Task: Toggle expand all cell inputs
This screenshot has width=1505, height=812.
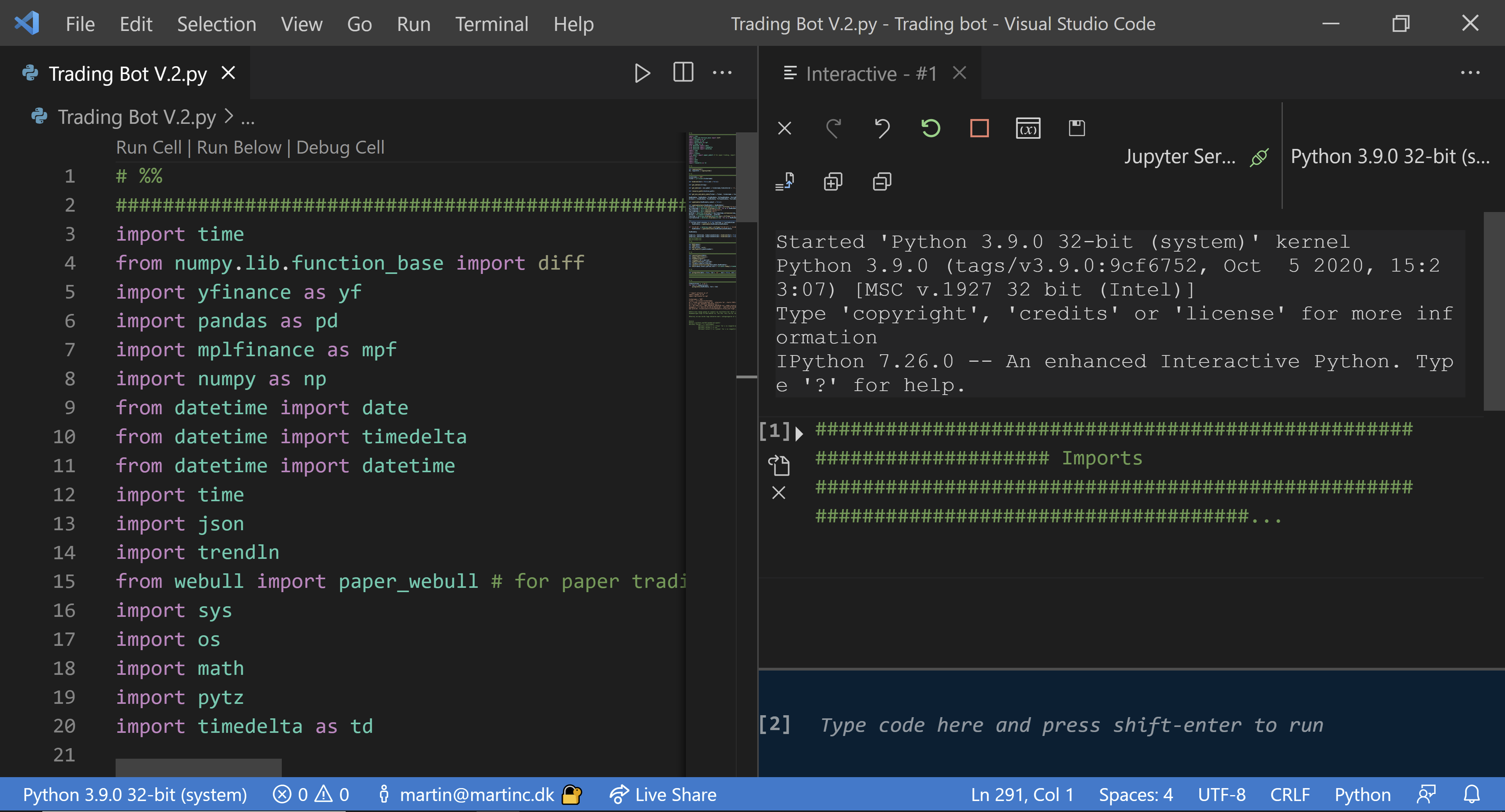Action: pyautogui.click(x=832, y=181)
